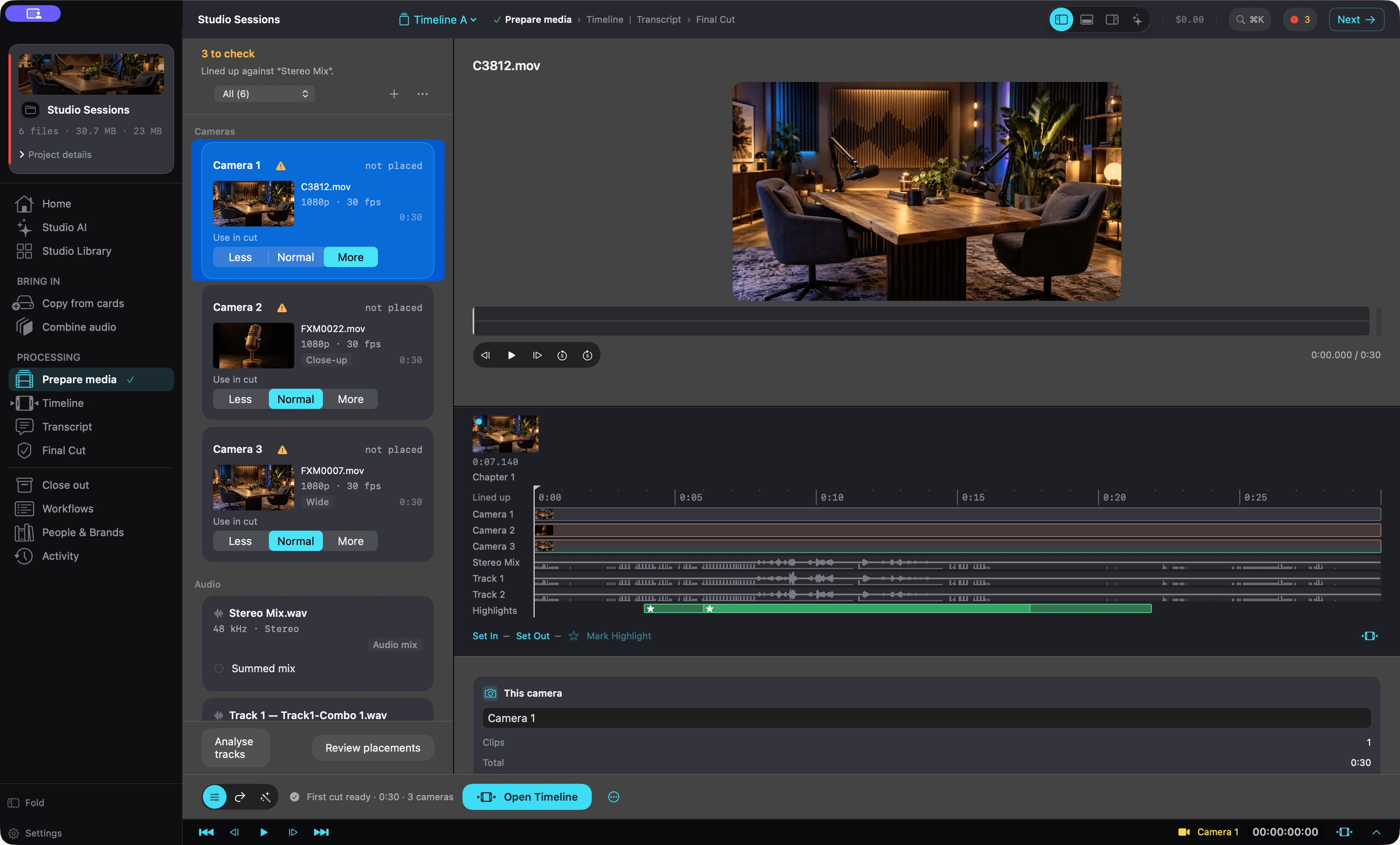Screen dimensions: 1400x845
Task: Click Review placements
Action: 373,748
